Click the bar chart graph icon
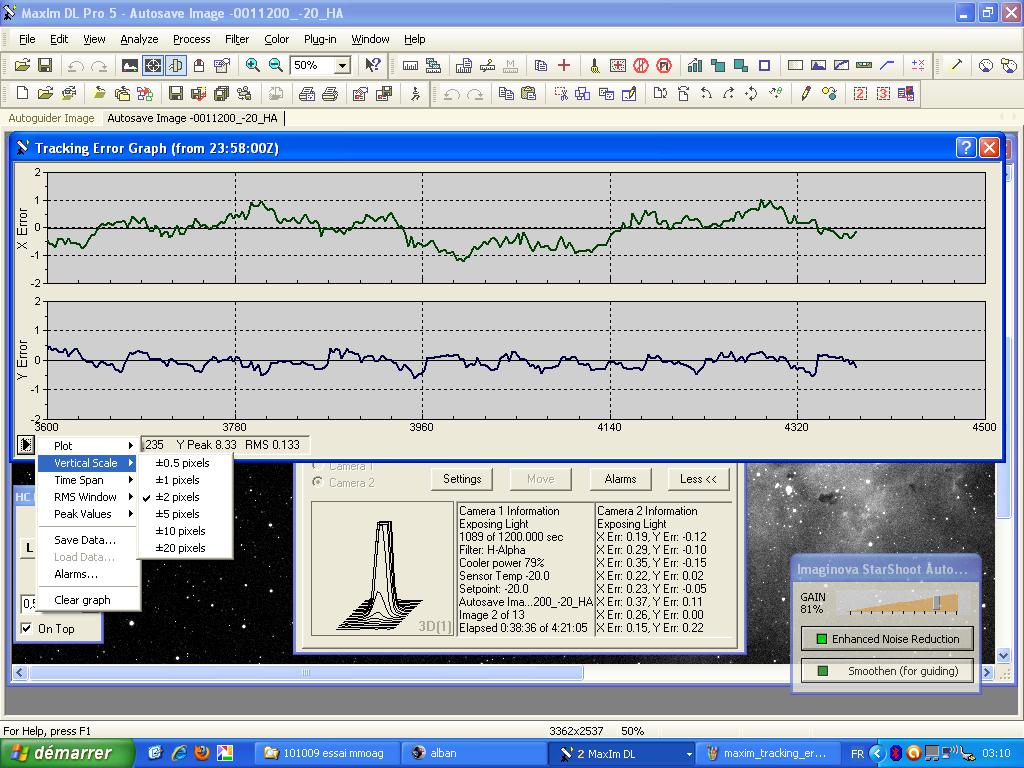 (x=695, y=65)
